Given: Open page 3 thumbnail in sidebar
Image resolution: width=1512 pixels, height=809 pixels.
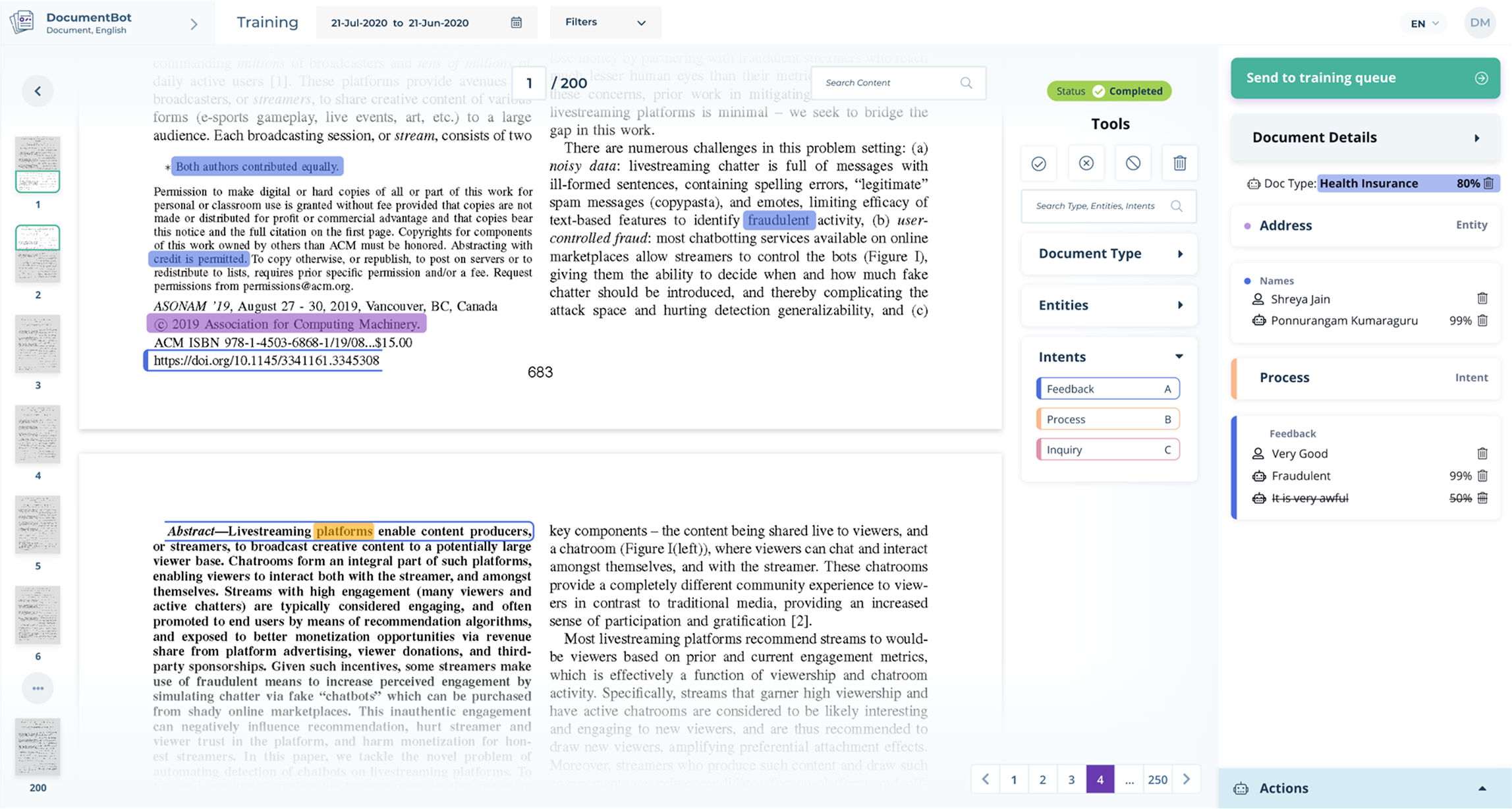Looking at the screenshot, I should (x=38, y=345).
